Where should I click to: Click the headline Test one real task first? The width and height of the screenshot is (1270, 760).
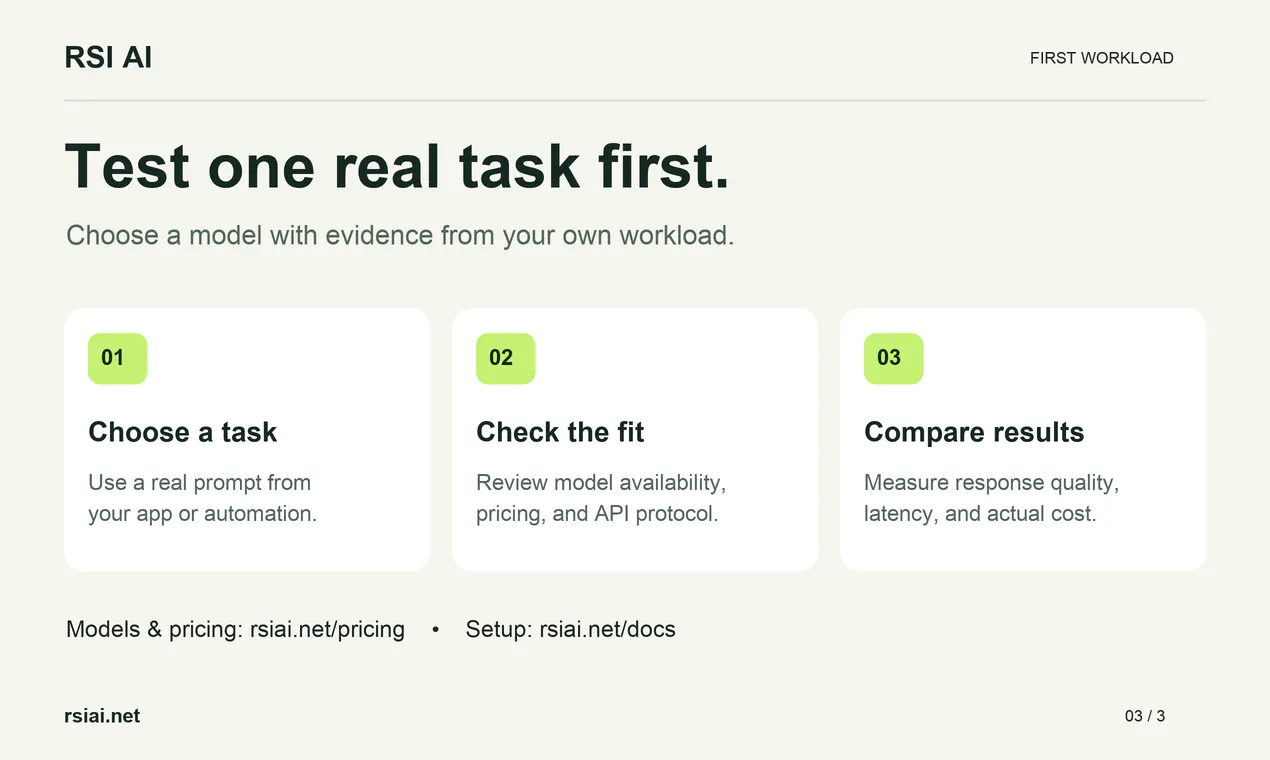tap(397, 166)
